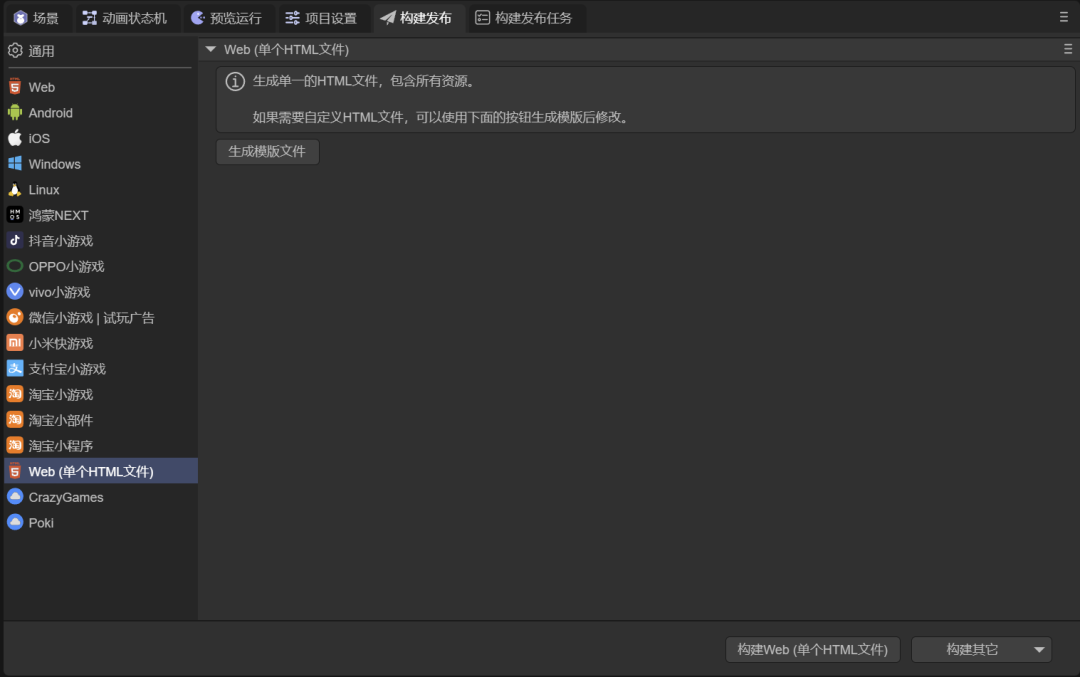Select the 构建发布 tab

417,18
